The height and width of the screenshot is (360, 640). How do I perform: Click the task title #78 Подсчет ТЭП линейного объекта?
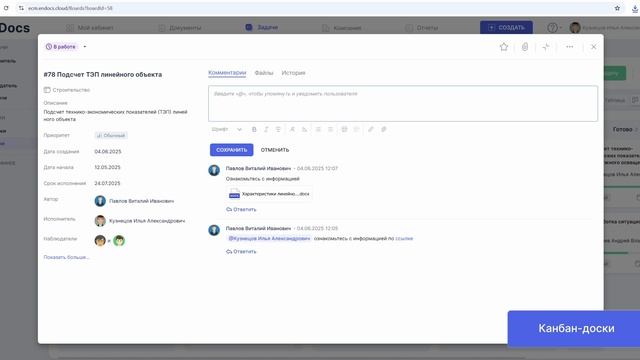102,75
